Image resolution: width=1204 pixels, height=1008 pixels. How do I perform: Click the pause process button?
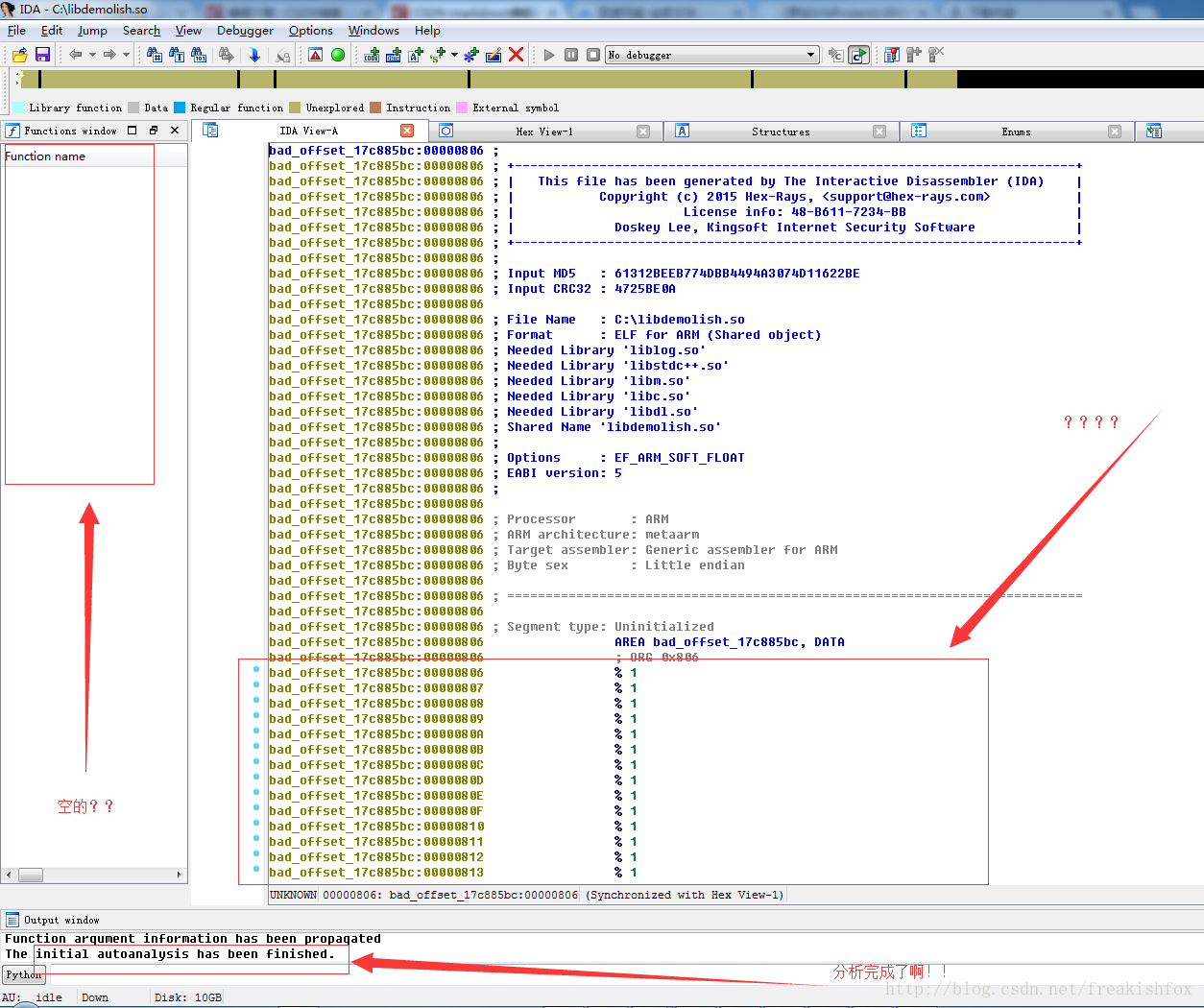pos(571,55)
